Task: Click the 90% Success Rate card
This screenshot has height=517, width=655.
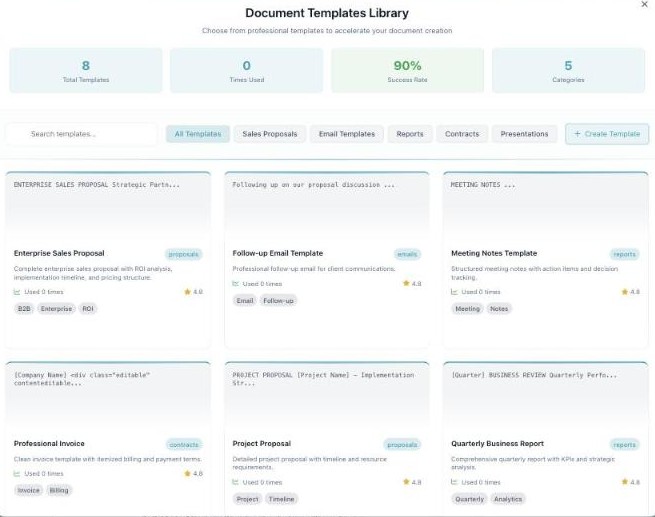Action: (407, 70)
